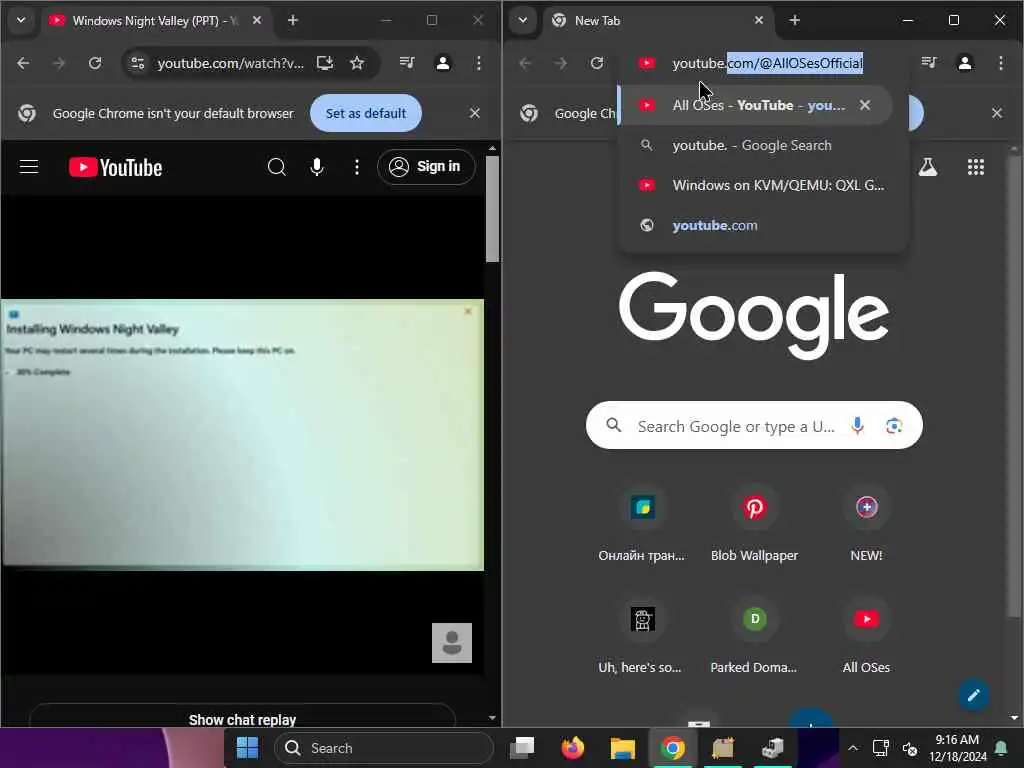This screenshot has height=768, width=1024.
Task: Select youtube.com suggestion
Action: [763, 225]
